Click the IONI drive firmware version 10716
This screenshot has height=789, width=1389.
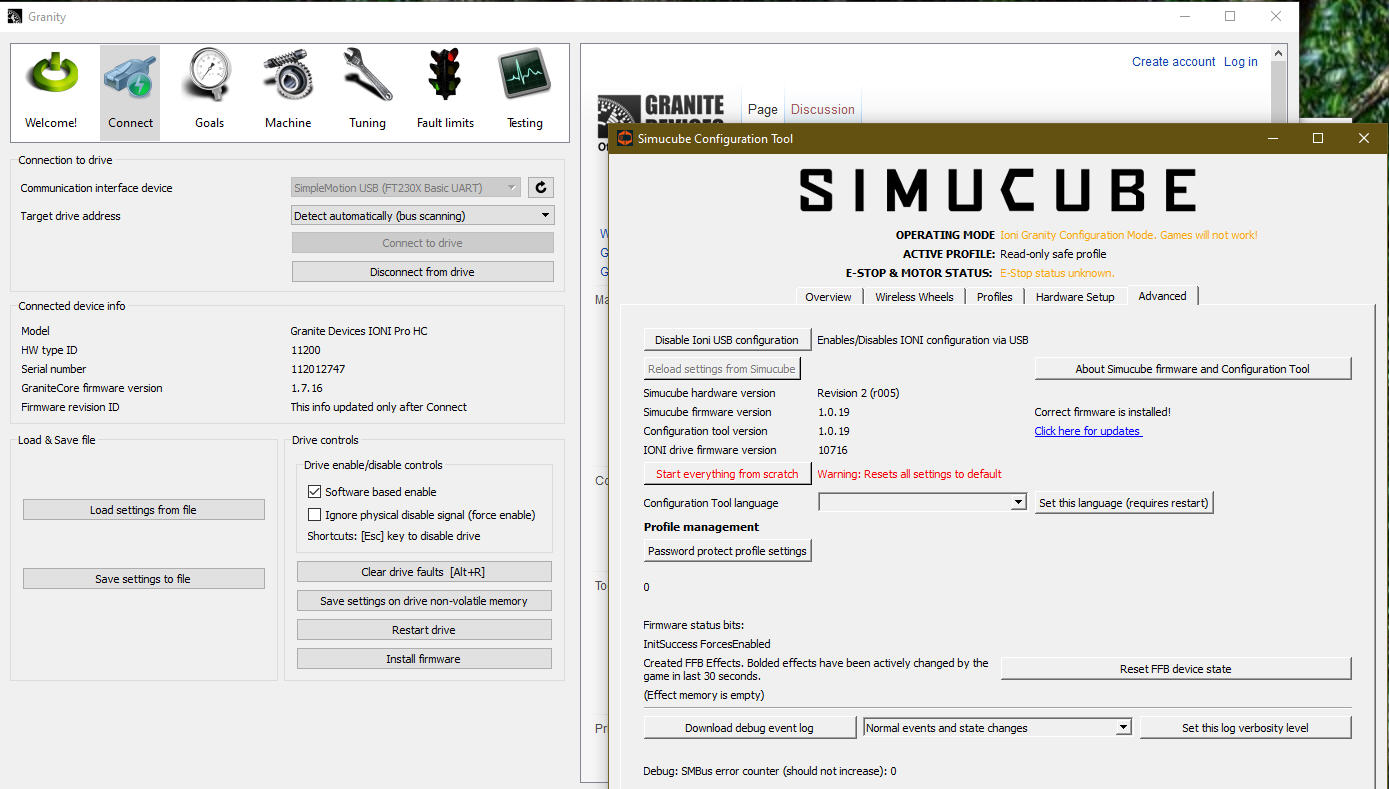[x=832, y=450]
